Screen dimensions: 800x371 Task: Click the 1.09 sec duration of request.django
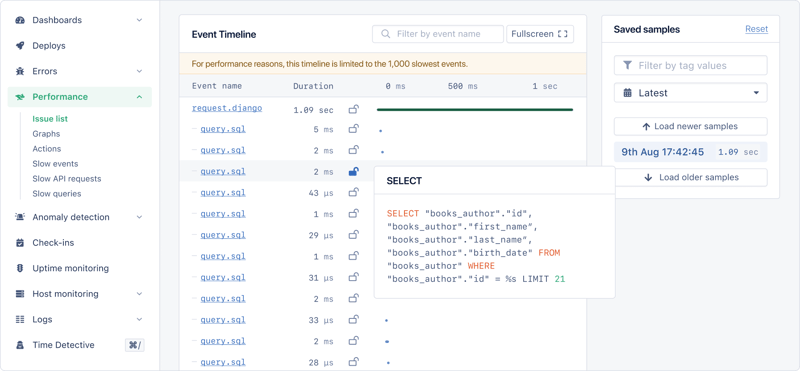coord(313,110)
